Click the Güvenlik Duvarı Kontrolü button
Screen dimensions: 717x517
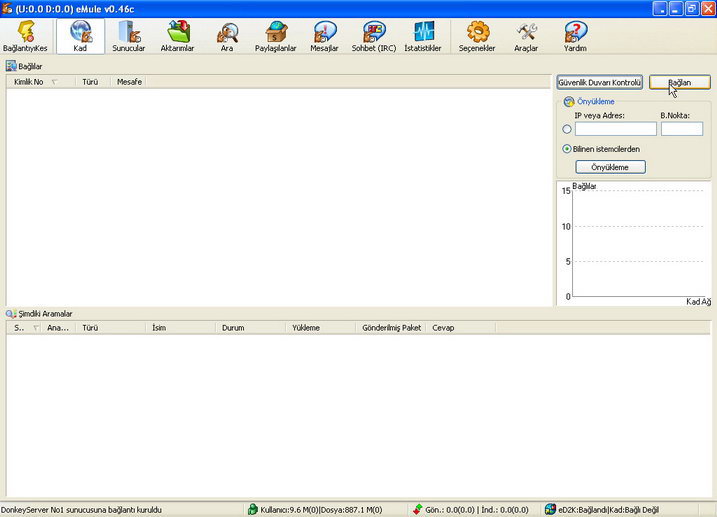click(599, 82)
